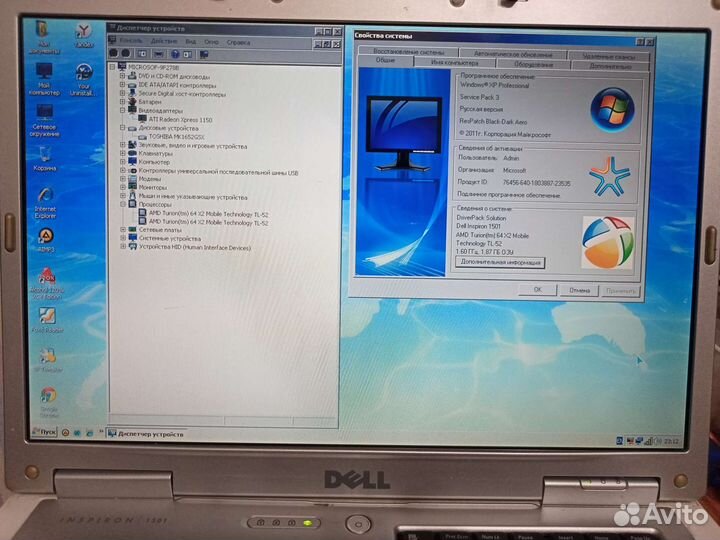
Task: Select the XP Tweaker desktop shortcut
Action: (48, 360)
